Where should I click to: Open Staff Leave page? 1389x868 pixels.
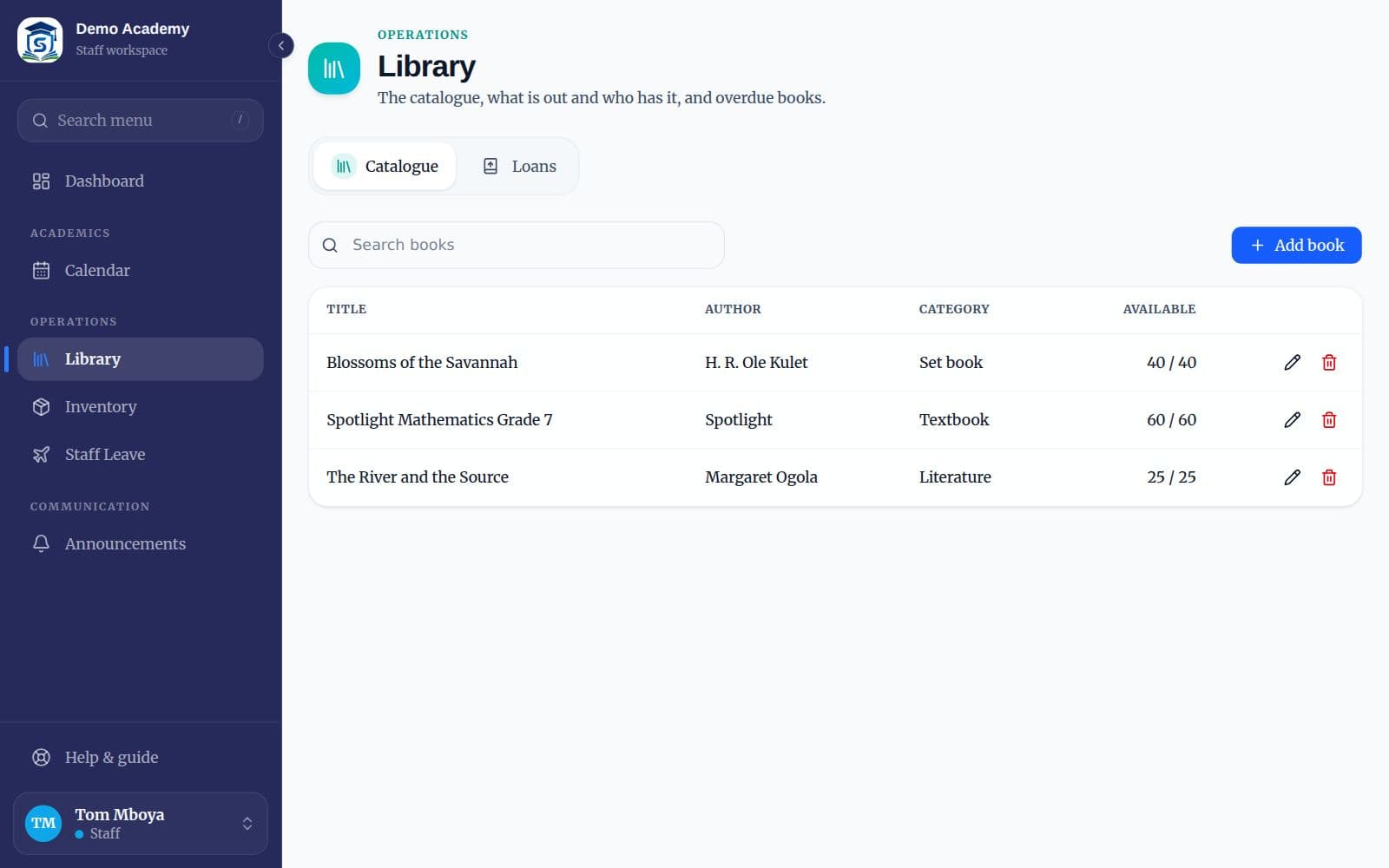[141, 455]
